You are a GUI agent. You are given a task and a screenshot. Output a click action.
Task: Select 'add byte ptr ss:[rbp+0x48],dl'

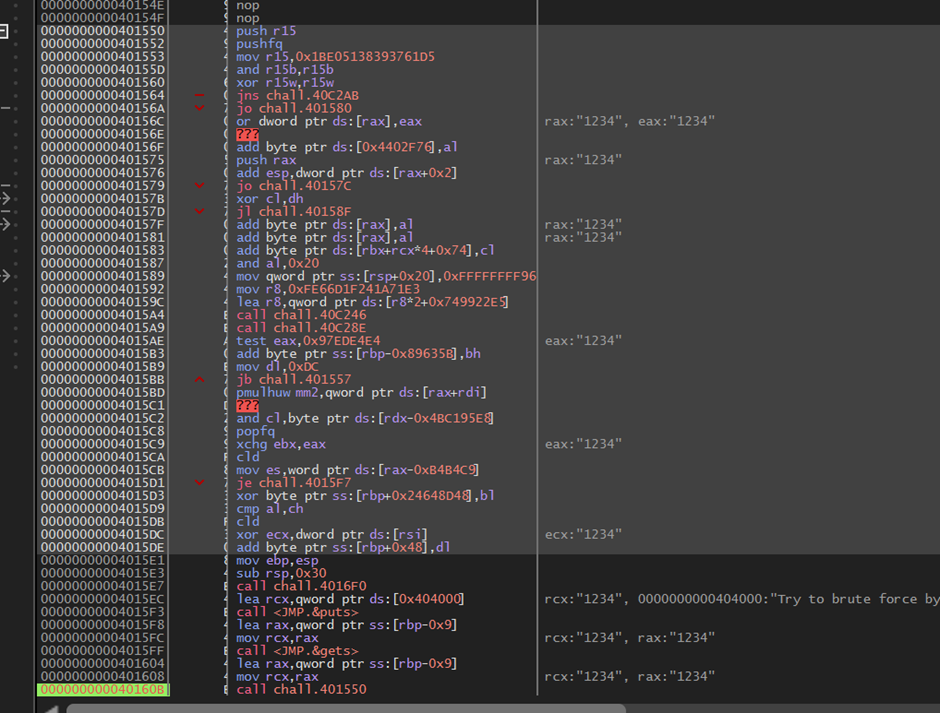click(x=343, y=547)
